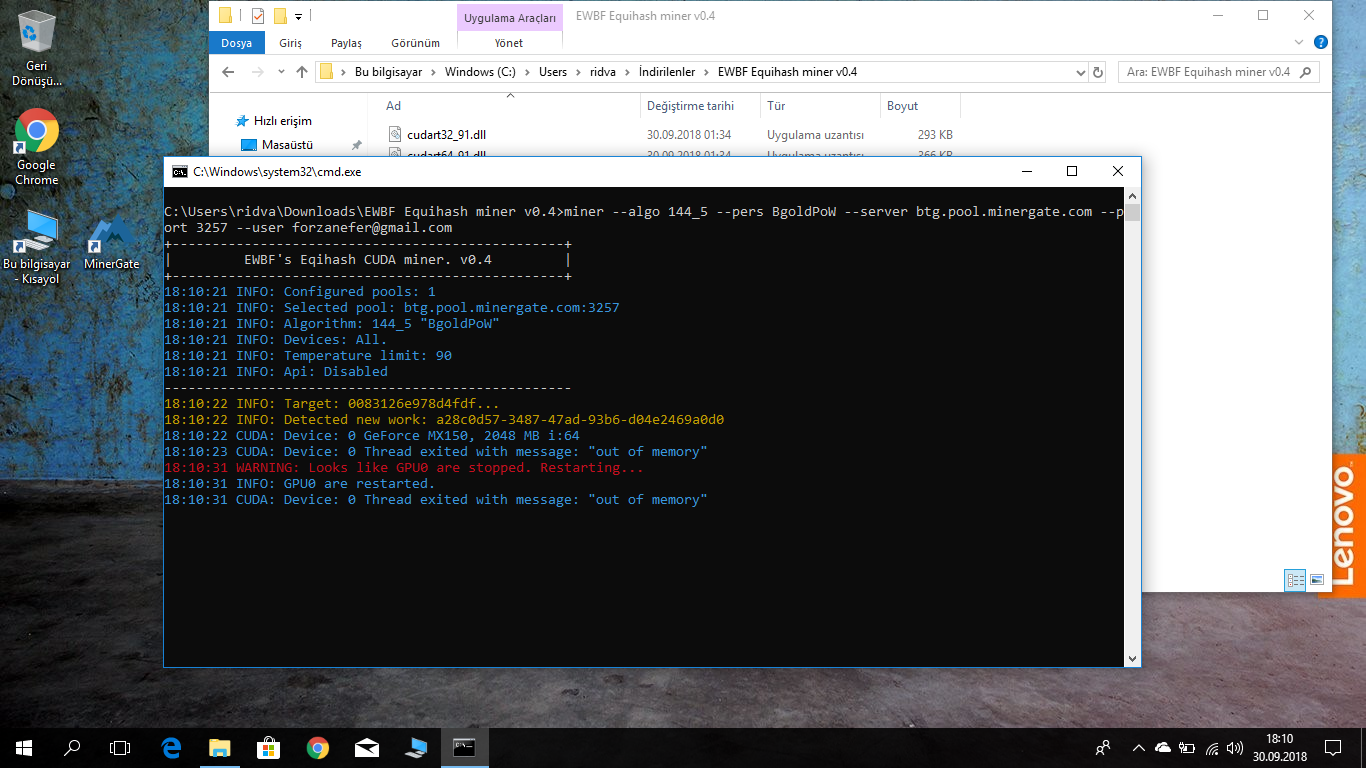Open the Windows Start menu

(x=24, y=747)
